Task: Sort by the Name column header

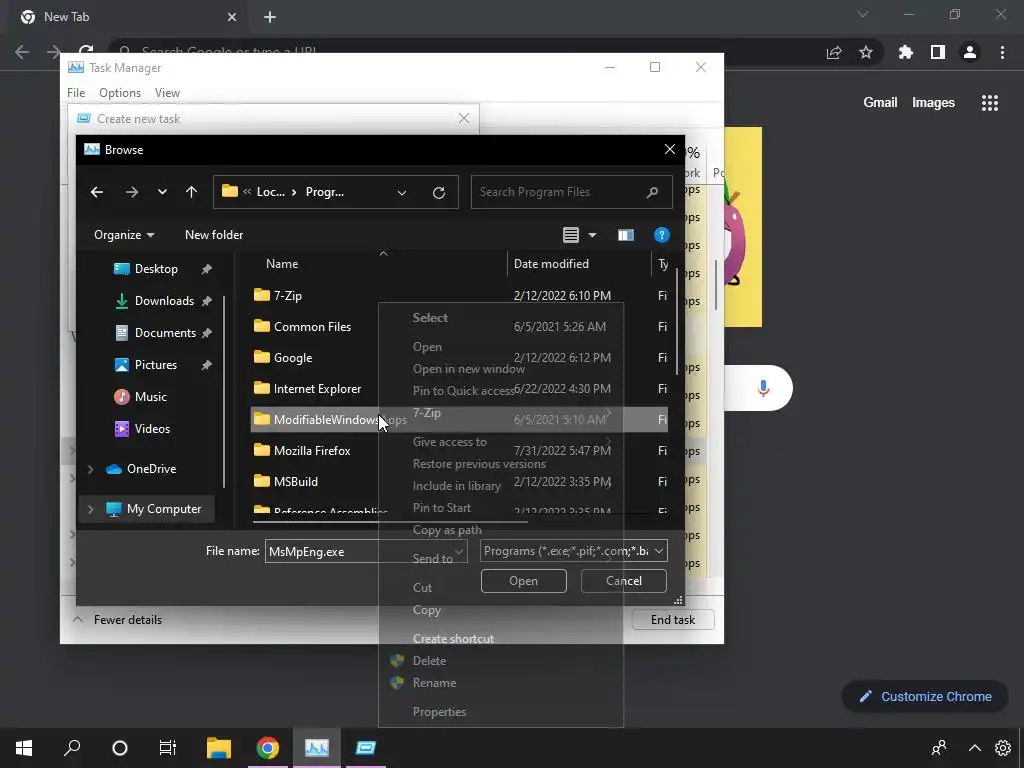Action: point(282,264)
